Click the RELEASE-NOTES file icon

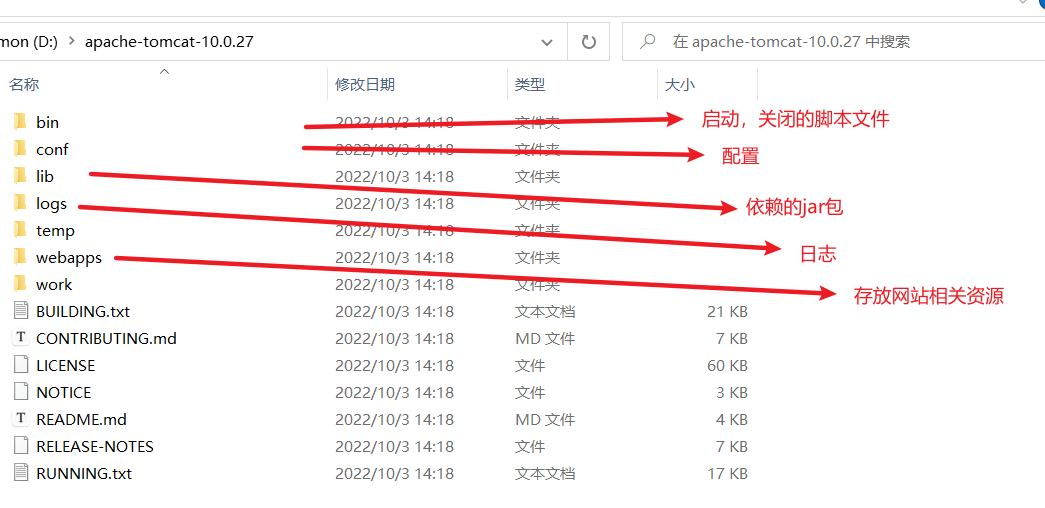coord(21,446)
